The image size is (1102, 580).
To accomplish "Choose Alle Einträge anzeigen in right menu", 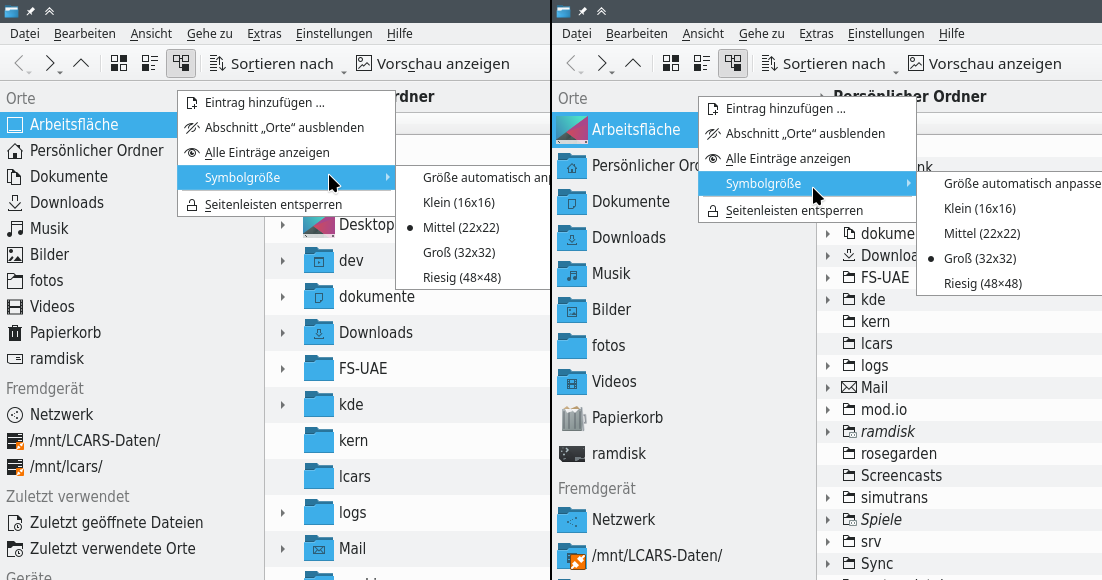I will tap(807, 159).
